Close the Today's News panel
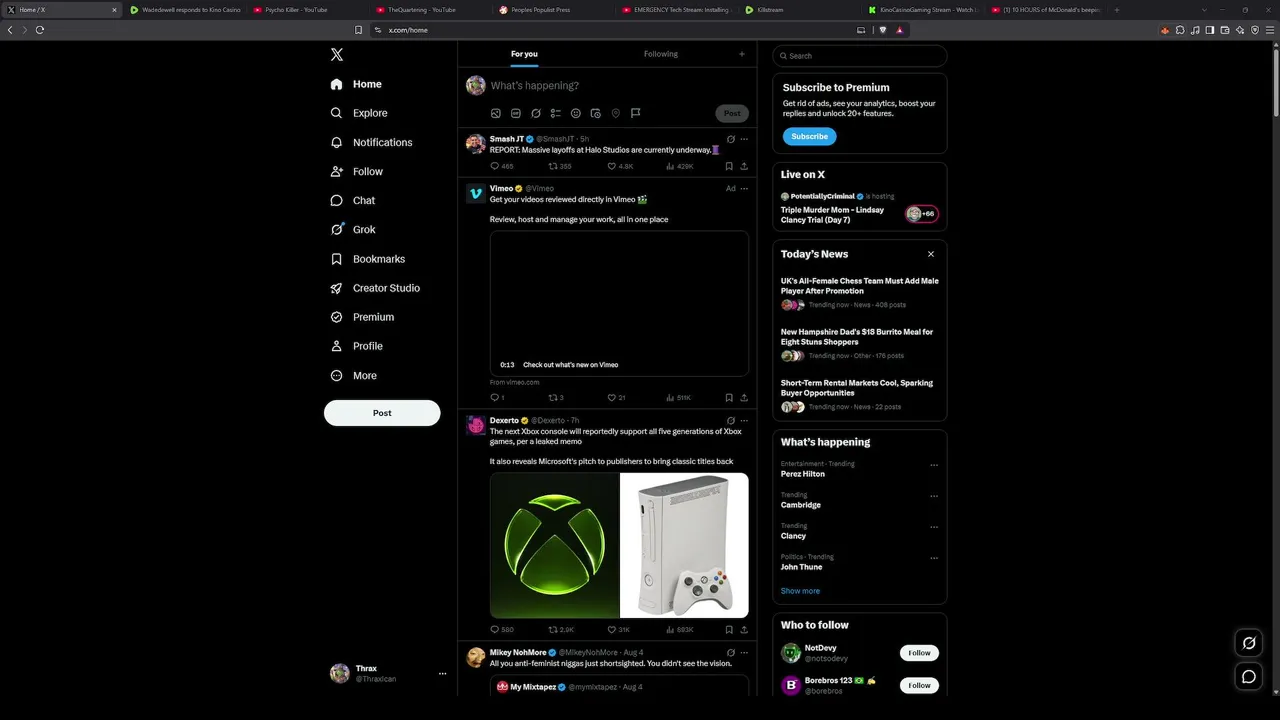This screenshot has width=1280, height=720. coord(931,254)
